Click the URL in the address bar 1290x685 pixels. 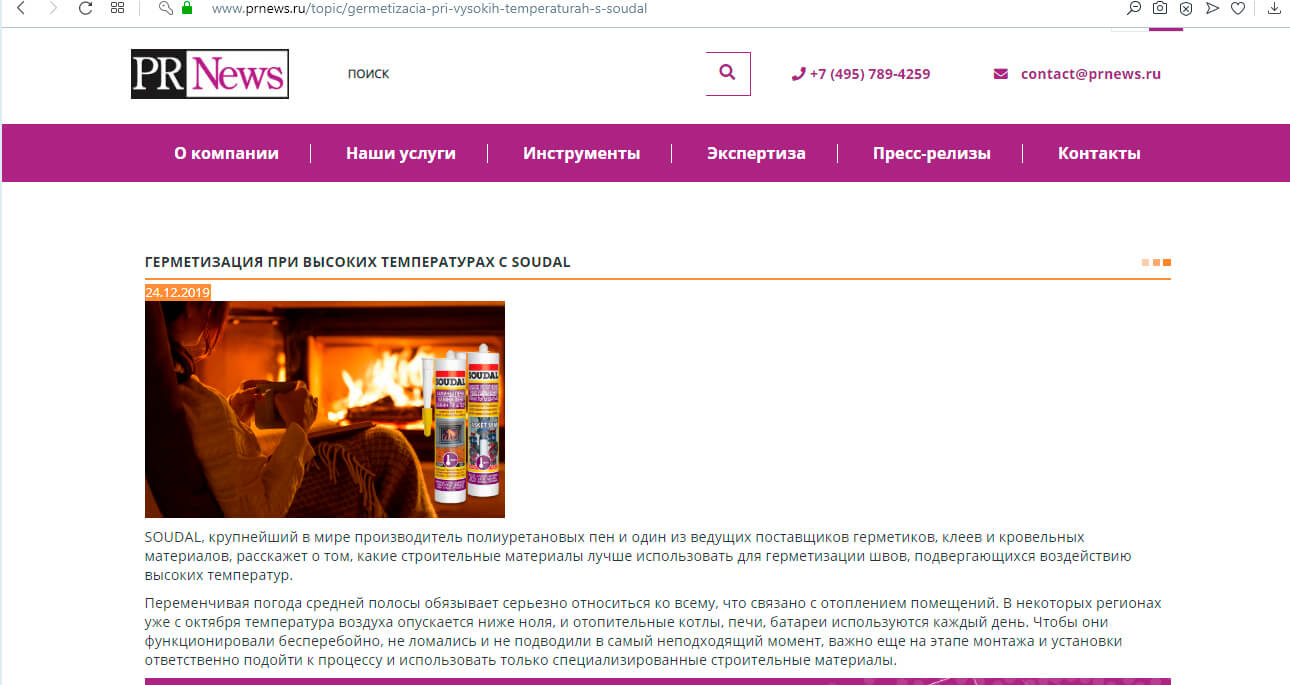[429, 8]
